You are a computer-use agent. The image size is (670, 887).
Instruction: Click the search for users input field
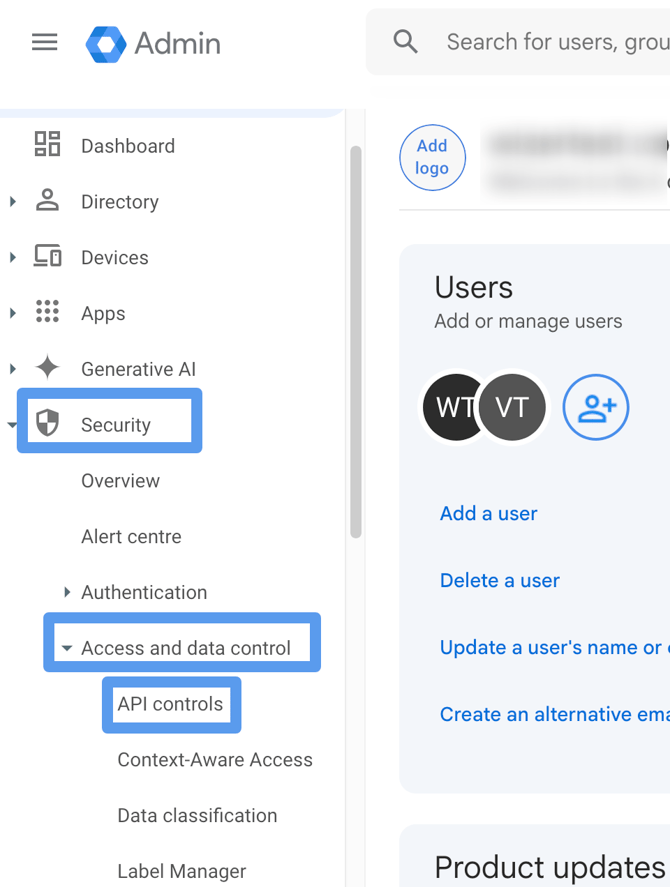point(555,42)
